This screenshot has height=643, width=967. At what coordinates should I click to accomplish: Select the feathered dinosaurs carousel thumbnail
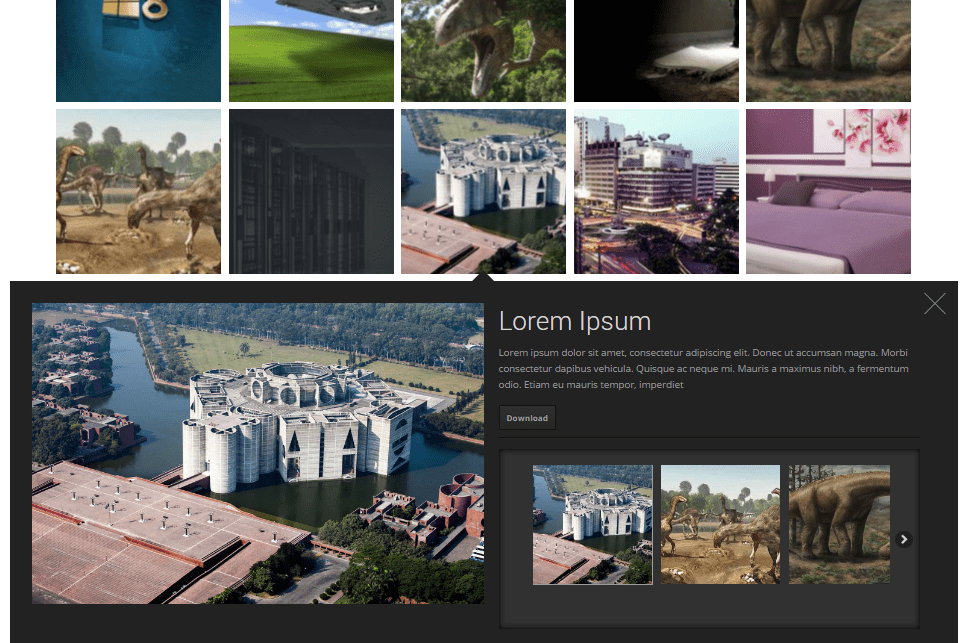720,525
